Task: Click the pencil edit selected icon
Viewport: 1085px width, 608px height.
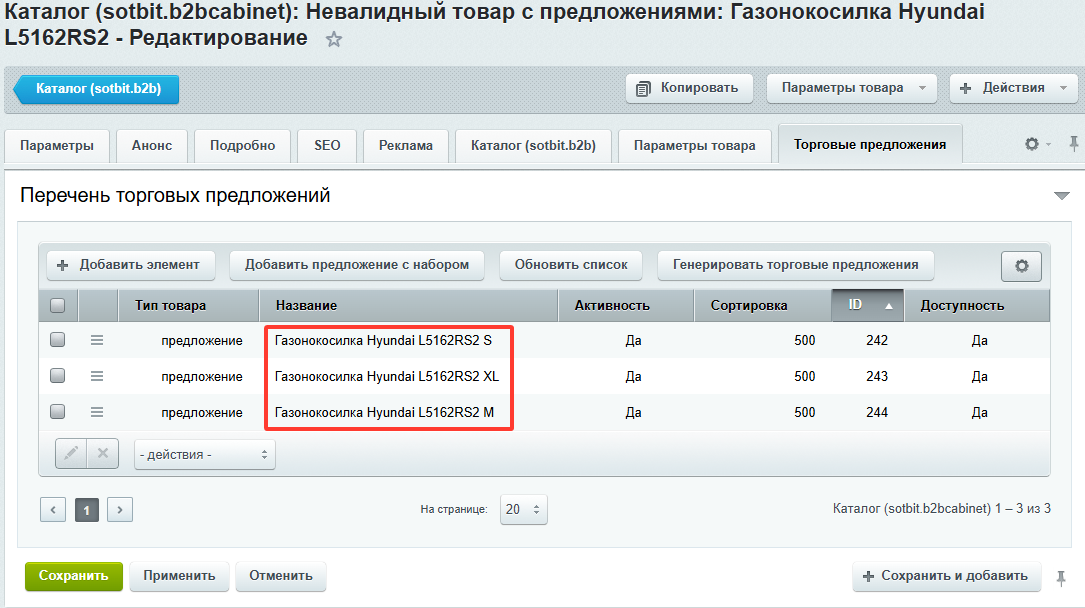Action: pyautogui.click(x=71, y=454)
